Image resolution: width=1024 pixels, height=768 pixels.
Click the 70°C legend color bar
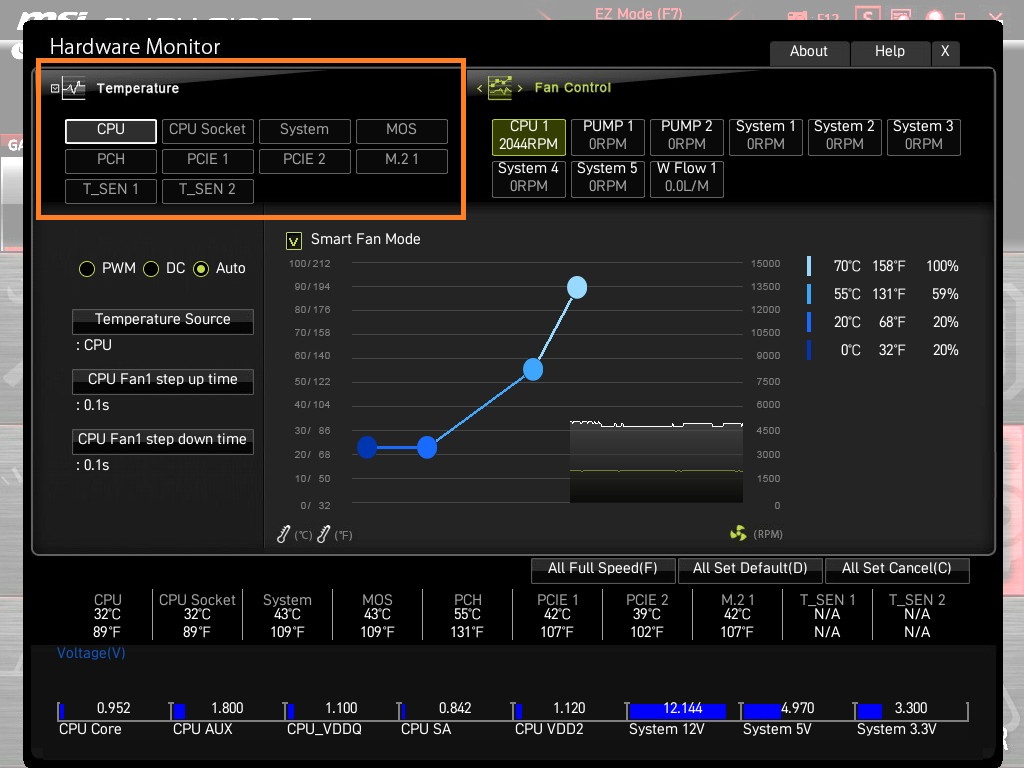click(809, 266)
